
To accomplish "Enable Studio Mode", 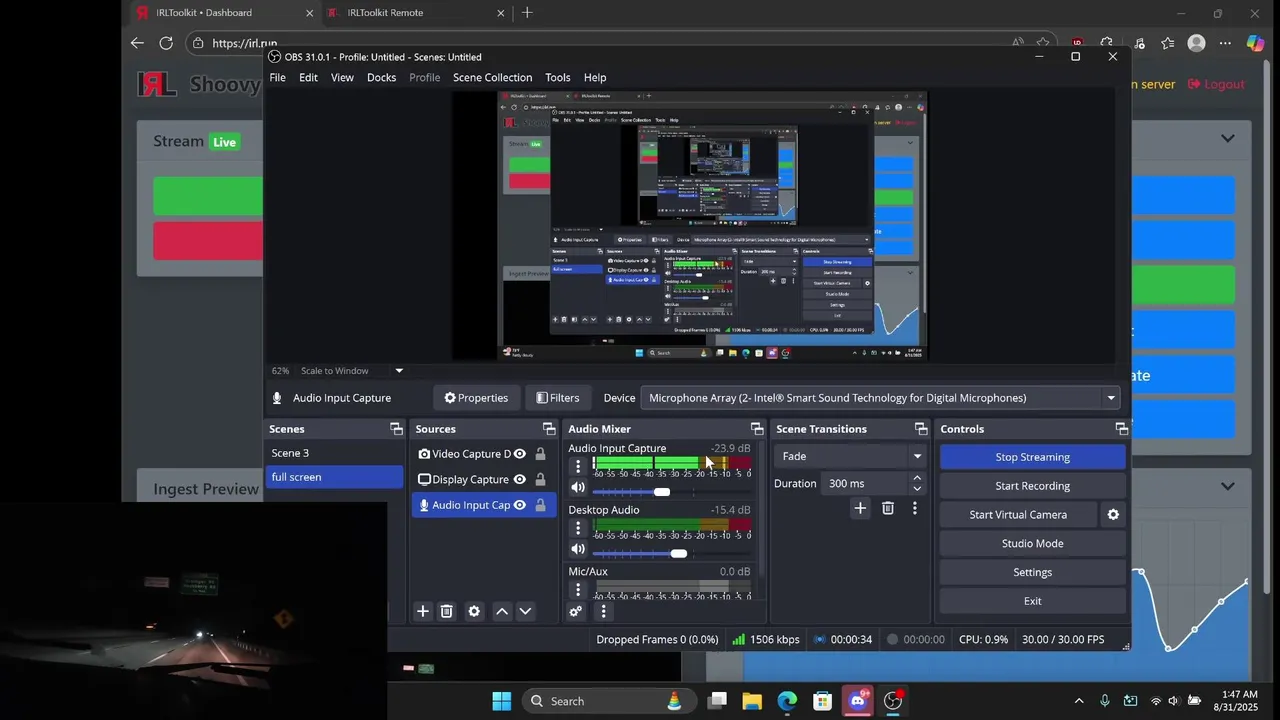I will [1032, 544].
